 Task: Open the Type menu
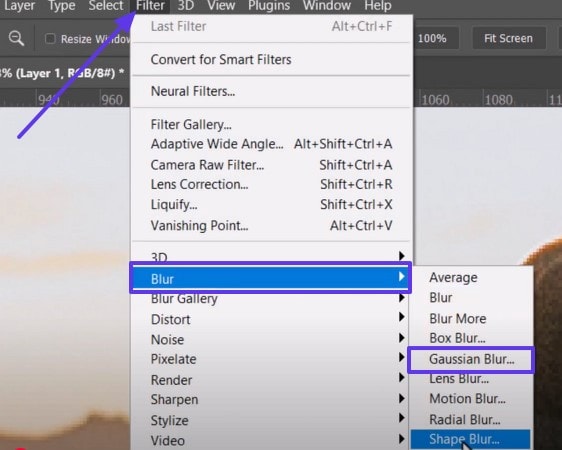coord(61,6)
